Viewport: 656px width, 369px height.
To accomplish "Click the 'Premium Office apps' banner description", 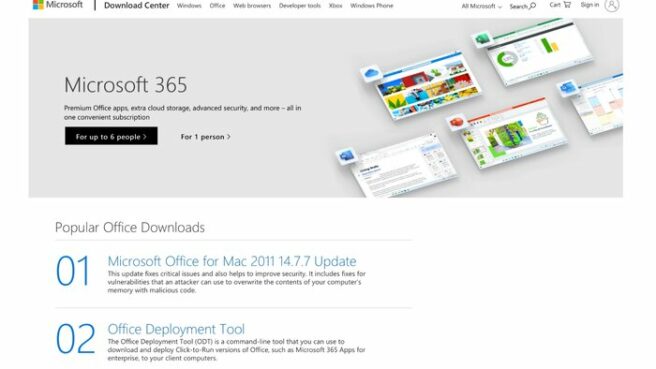I will pyautogui.click(x=182, y=113).
